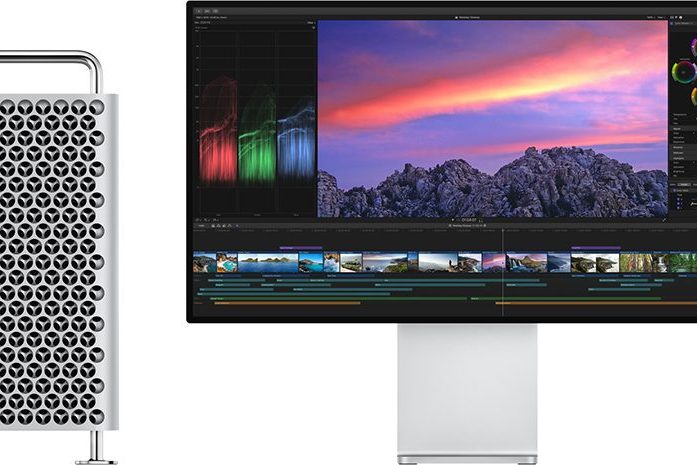This screenshot has width=697, height=465.
Task: Open the scopes View dropdown
Action: pos(308,22)
